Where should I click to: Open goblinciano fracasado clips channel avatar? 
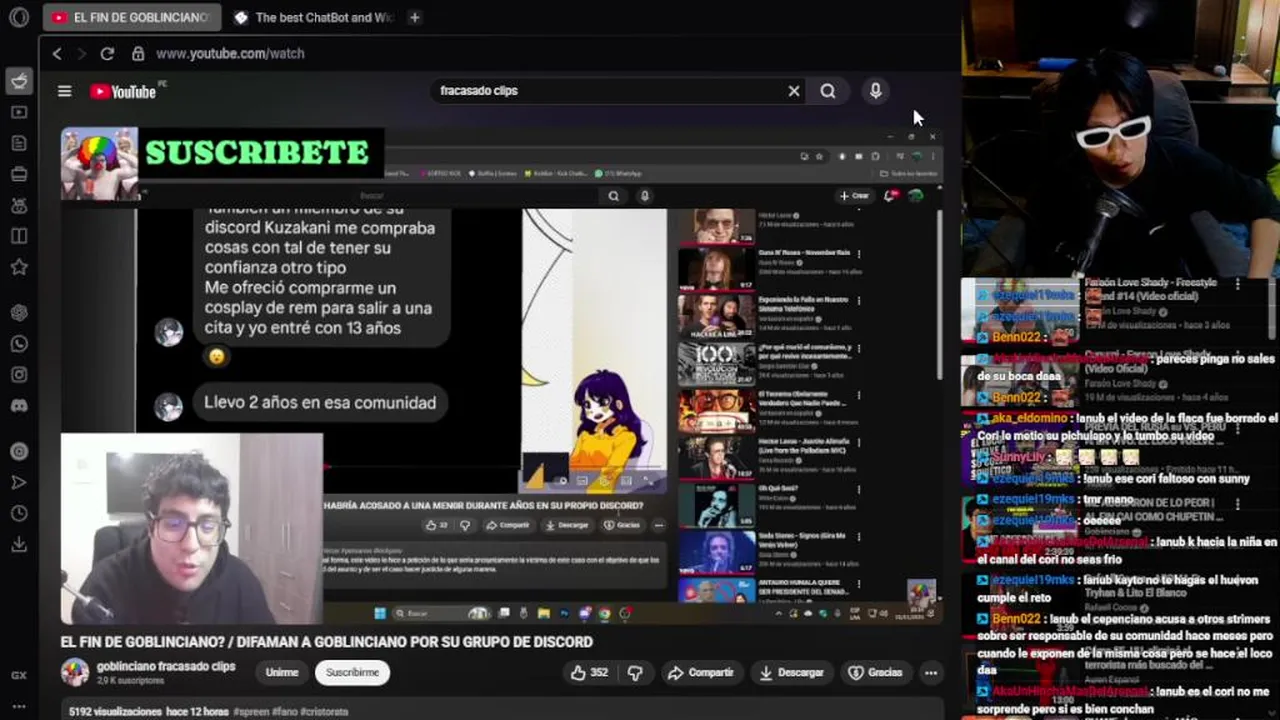click(x=75, y=672)
